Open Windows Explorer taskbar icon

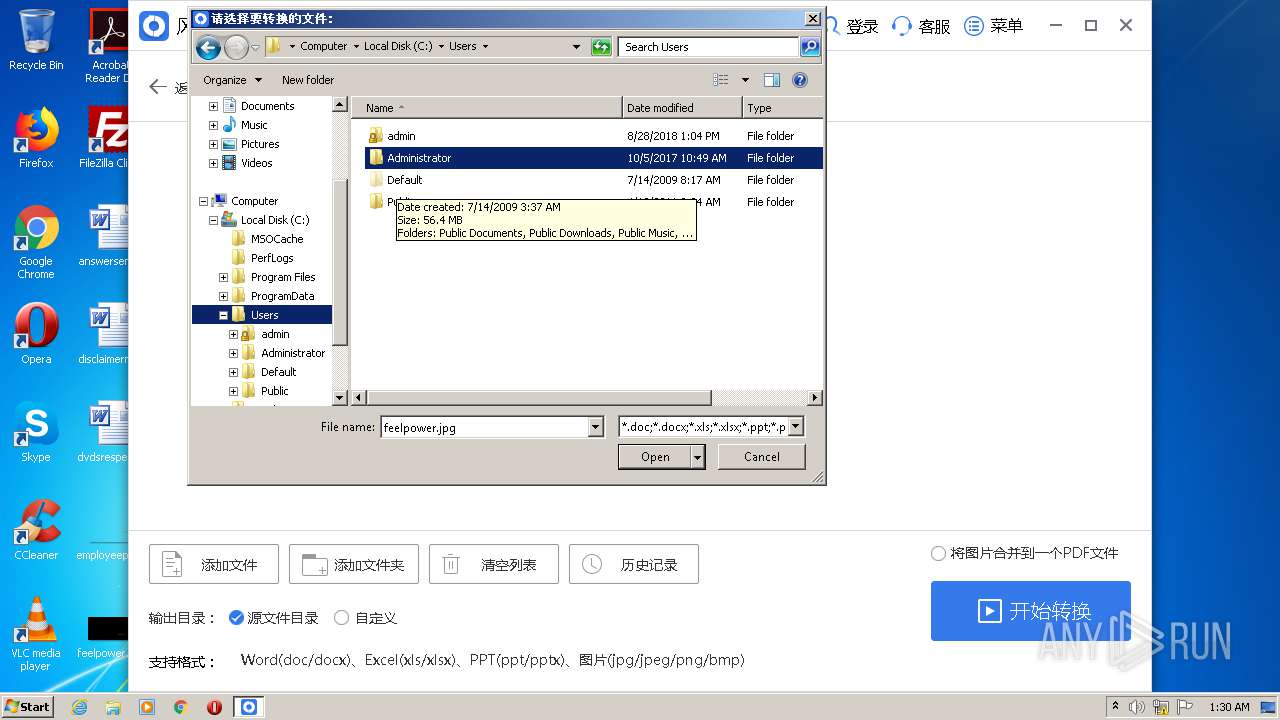(113, 707)
